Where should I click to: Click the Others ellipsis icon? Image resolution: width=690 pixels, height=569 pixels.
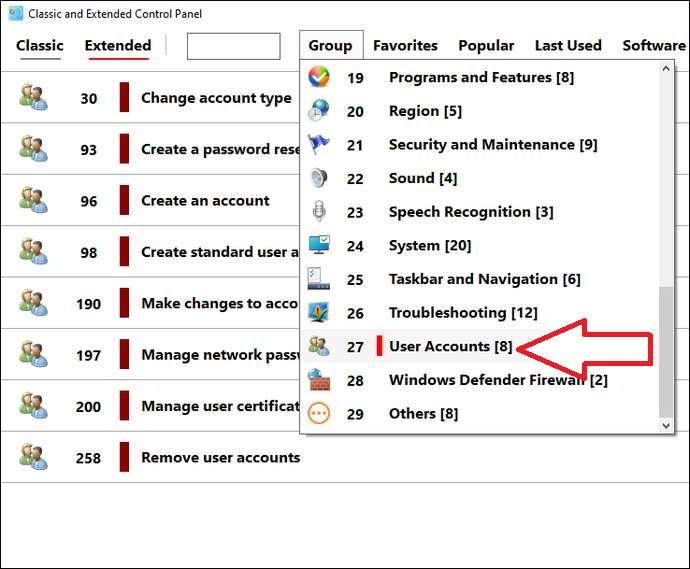[x=319, y=414]
